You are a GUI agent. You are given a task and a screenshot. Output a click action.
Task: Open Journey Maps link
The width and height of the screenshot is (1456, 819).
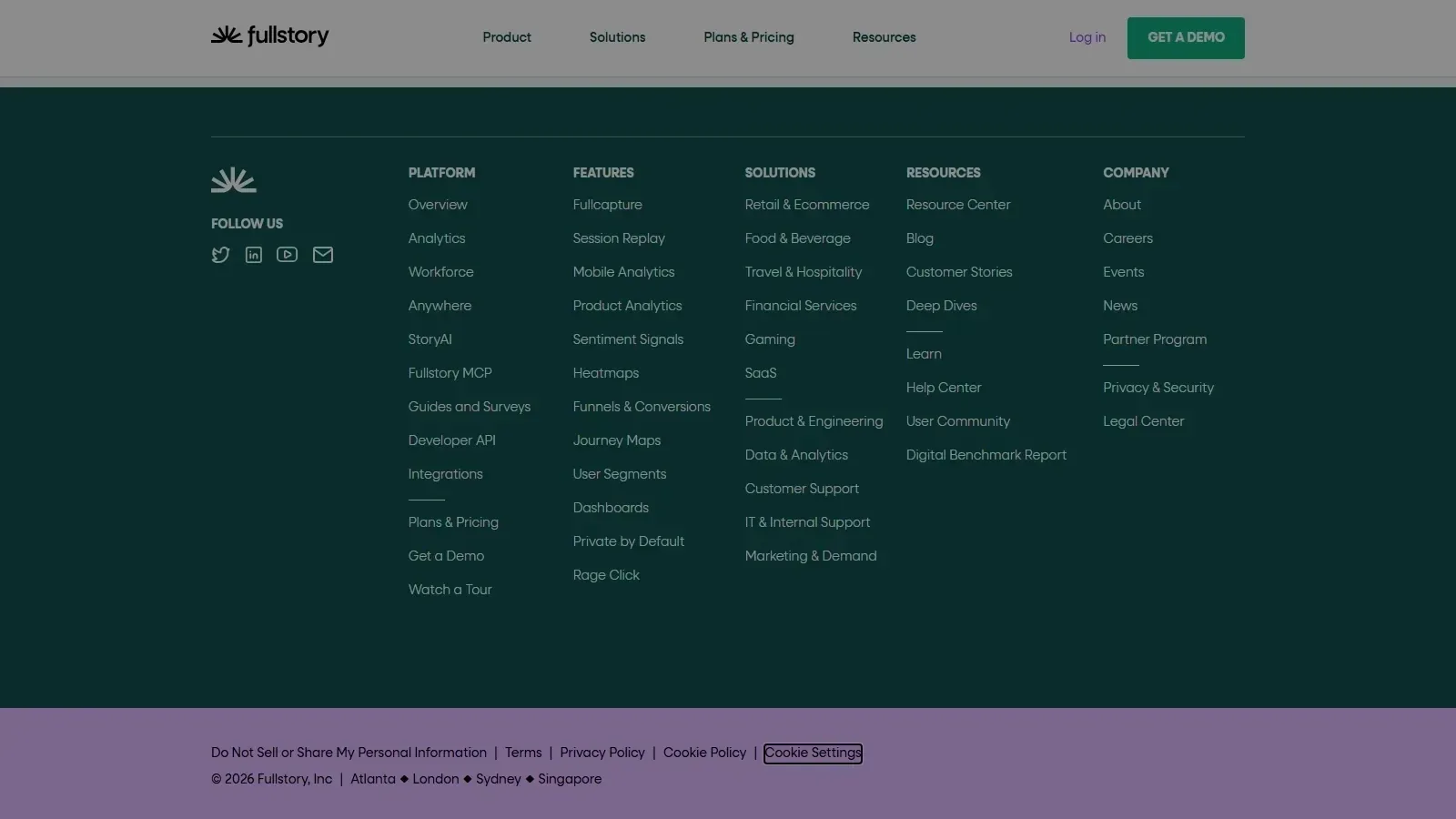coord(617,440)
